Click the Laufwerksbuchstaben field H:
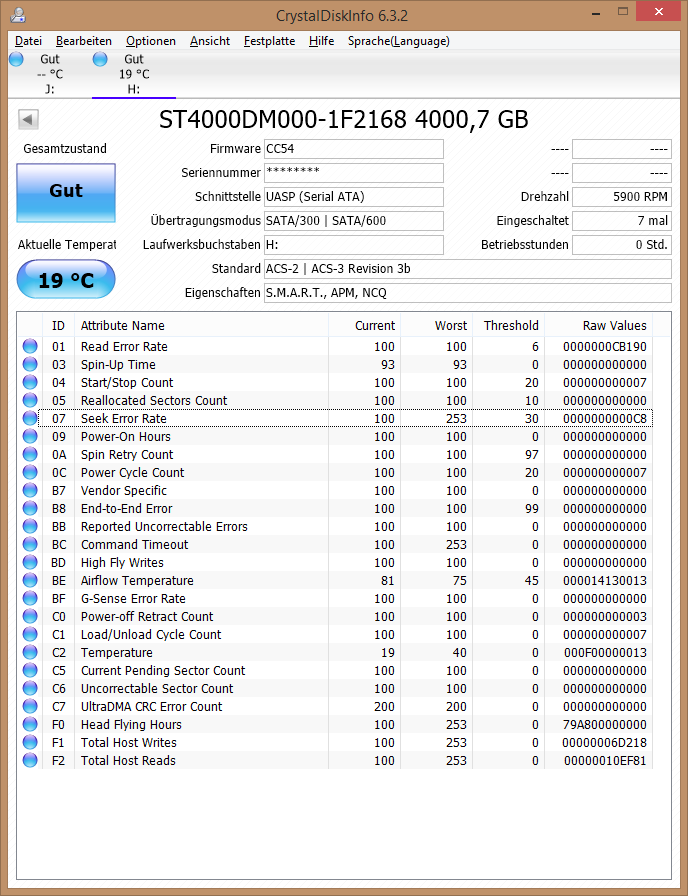The image size is (688, 896). [x=354, y=245]
